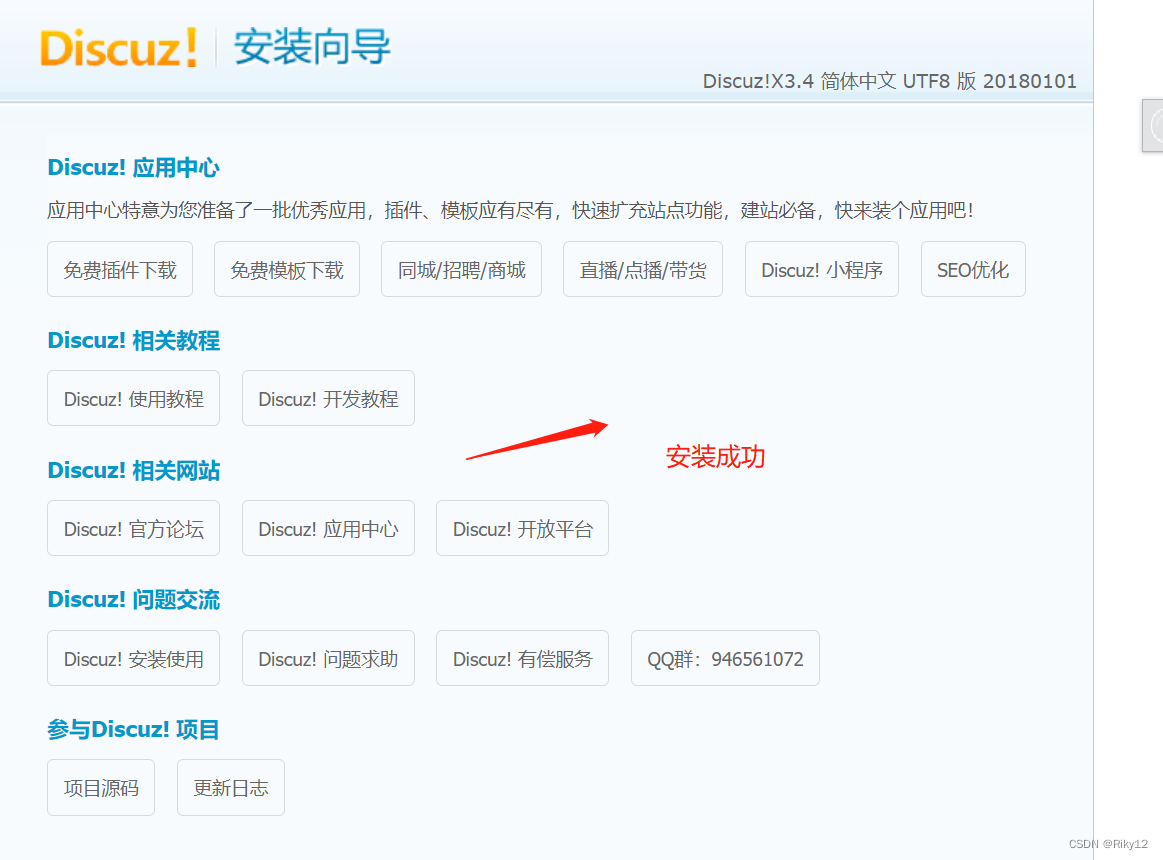
Task: Click QQ群：946561072 button
Action: click(725, 658)
